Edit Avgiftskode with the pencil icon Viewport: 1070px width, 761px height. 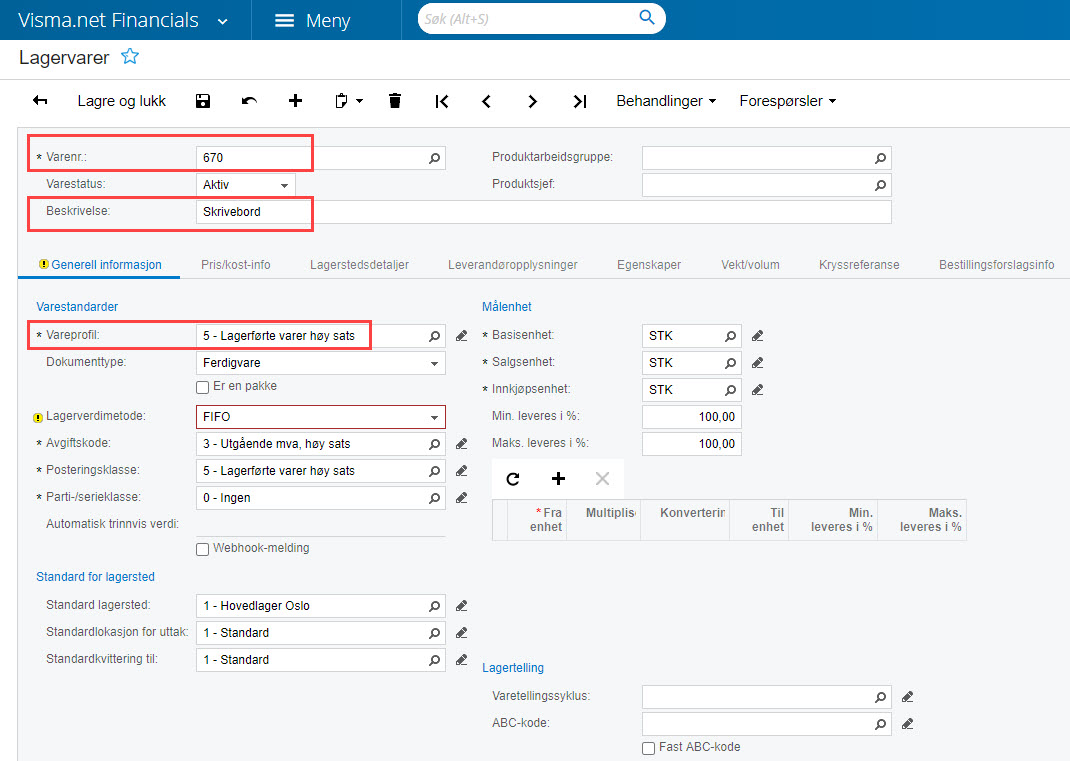(x=462, y=444)
